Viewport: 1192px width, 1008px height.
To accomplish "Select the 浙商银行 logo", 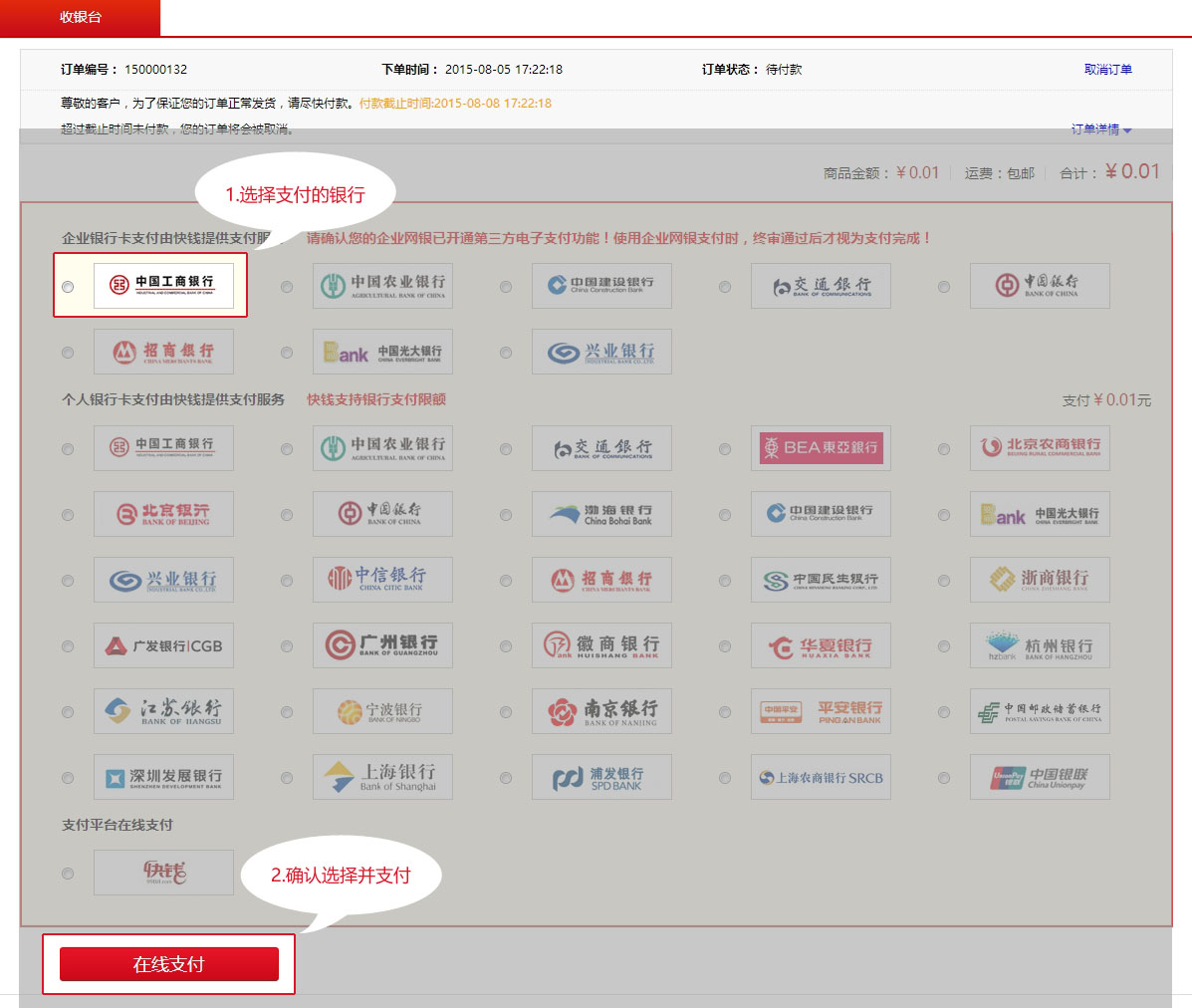I will coord(1040,580).
